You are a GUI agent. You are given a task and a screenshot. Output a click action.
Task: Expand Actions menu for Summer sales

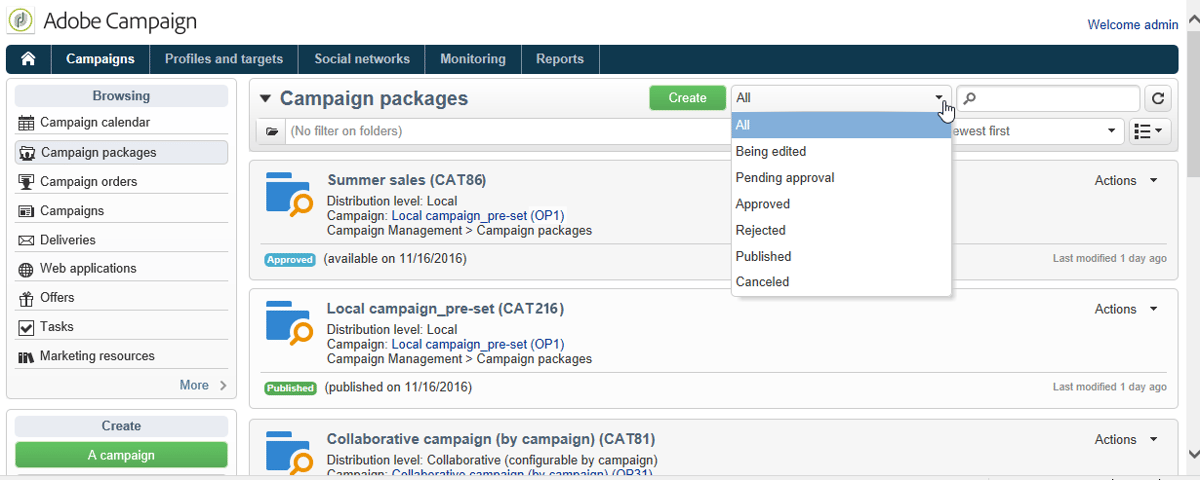pos(1126,181)
